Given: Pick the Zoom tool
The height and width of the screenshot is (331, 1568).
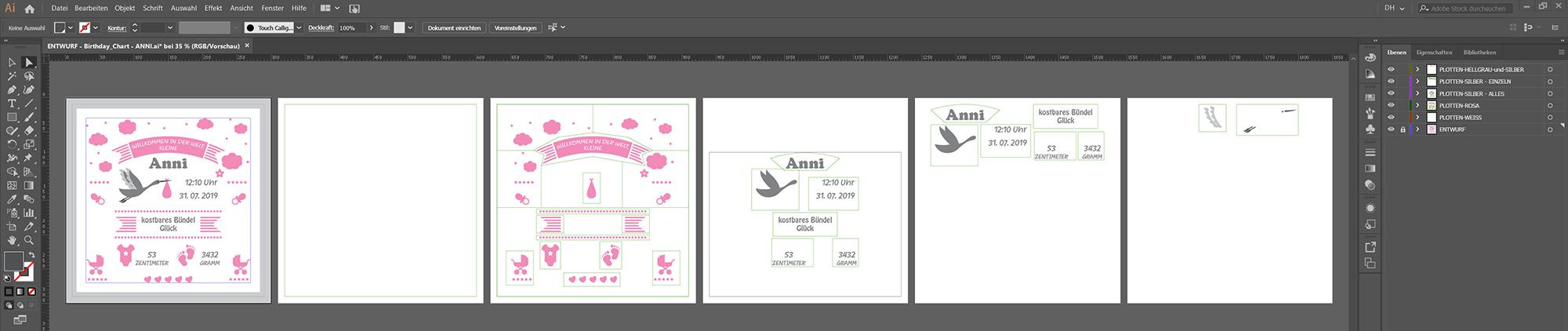Looking at the screenshot, I should [29, 240].
